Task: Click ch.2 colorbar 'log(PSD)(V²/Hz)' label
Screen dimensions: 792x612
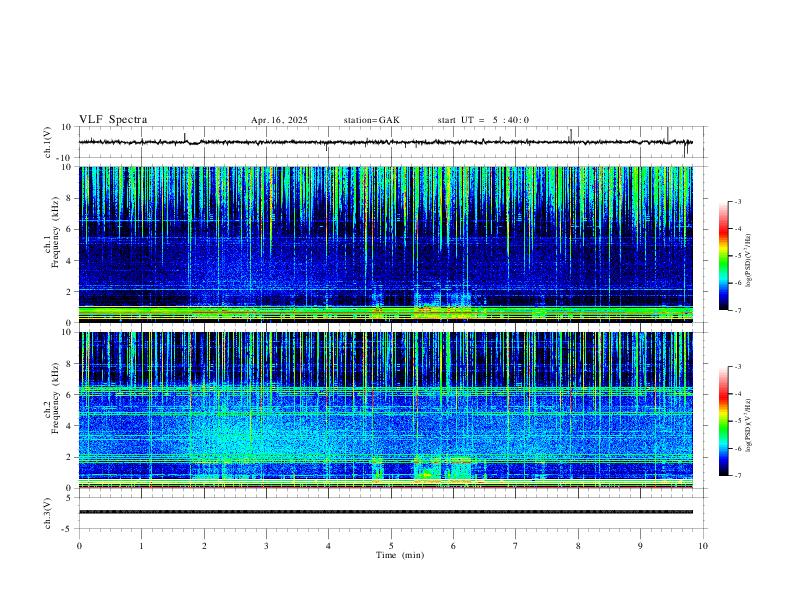Action: pos(748,425)
